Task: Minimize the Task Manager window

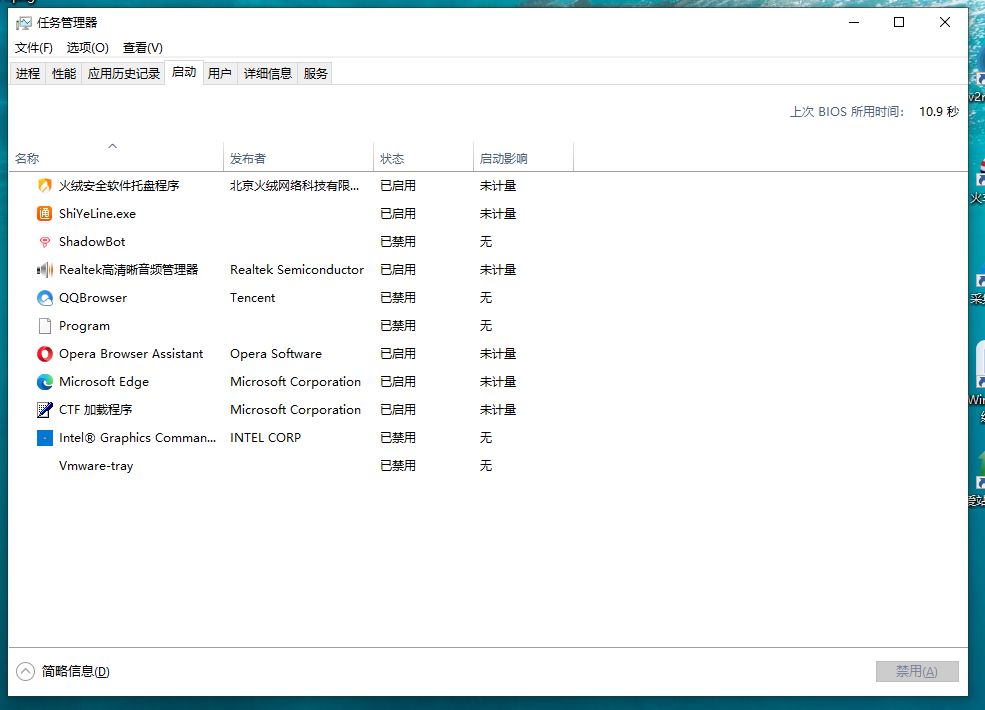Action: coord(854,22)
